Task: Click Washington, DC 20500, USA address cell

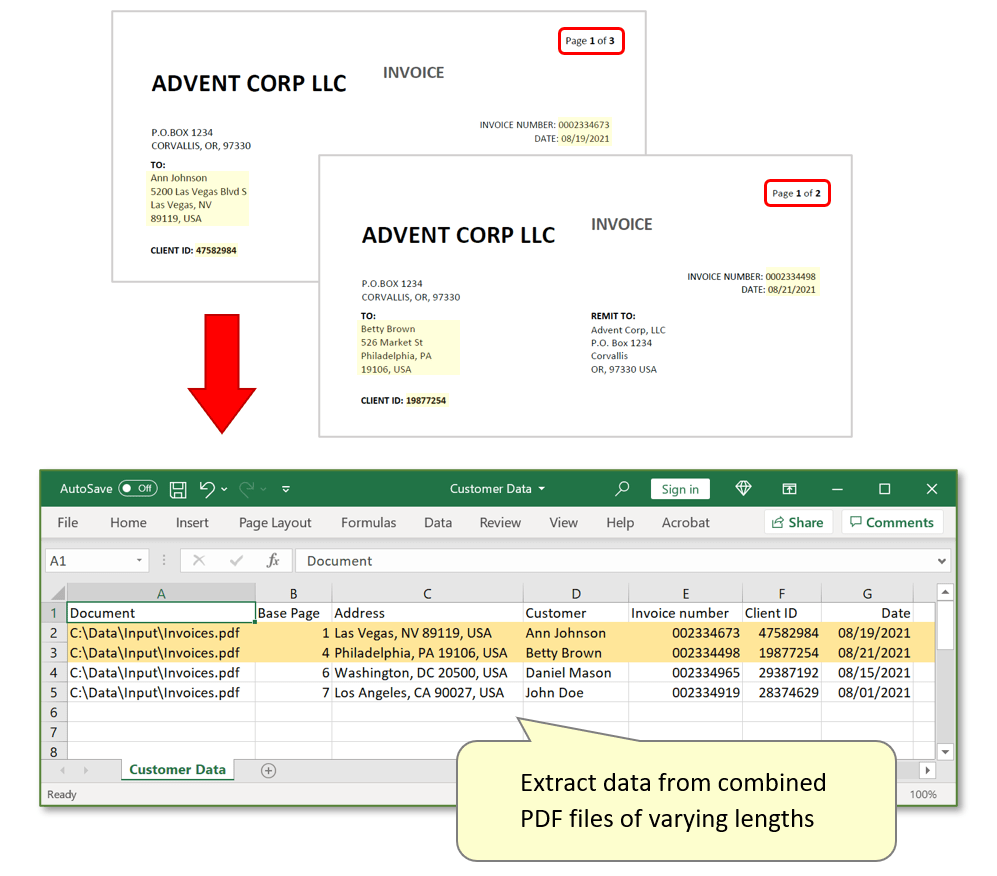Action: point(427,673)
